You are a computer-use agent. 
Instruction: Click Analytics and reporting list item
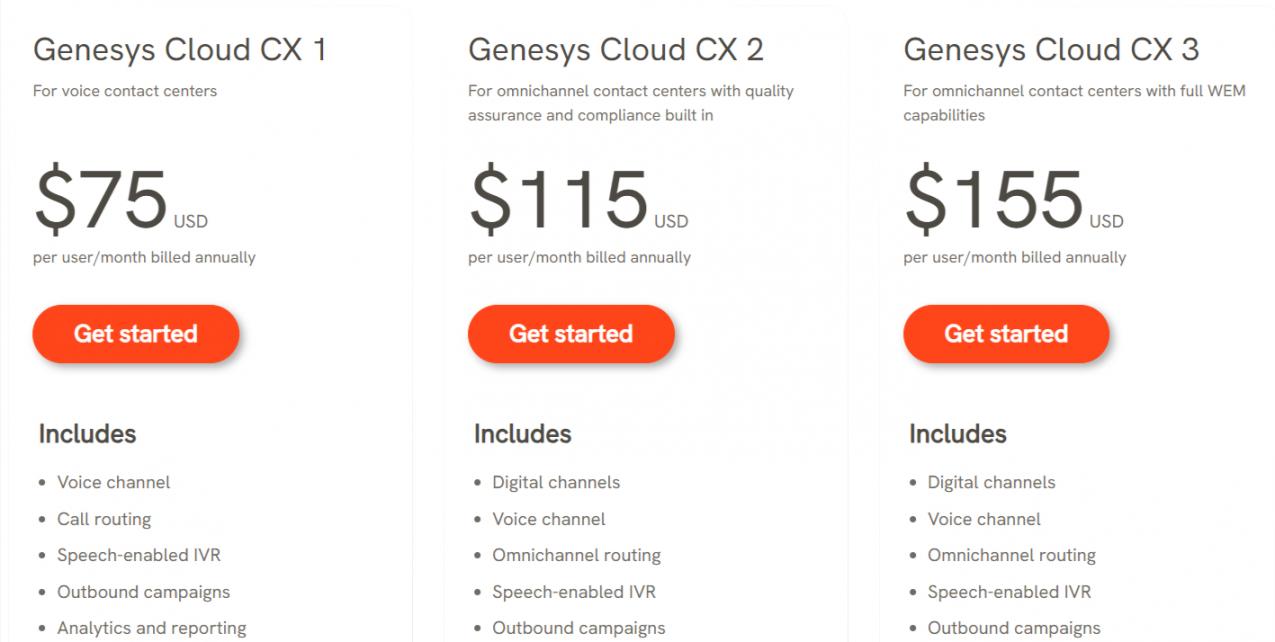151,628
